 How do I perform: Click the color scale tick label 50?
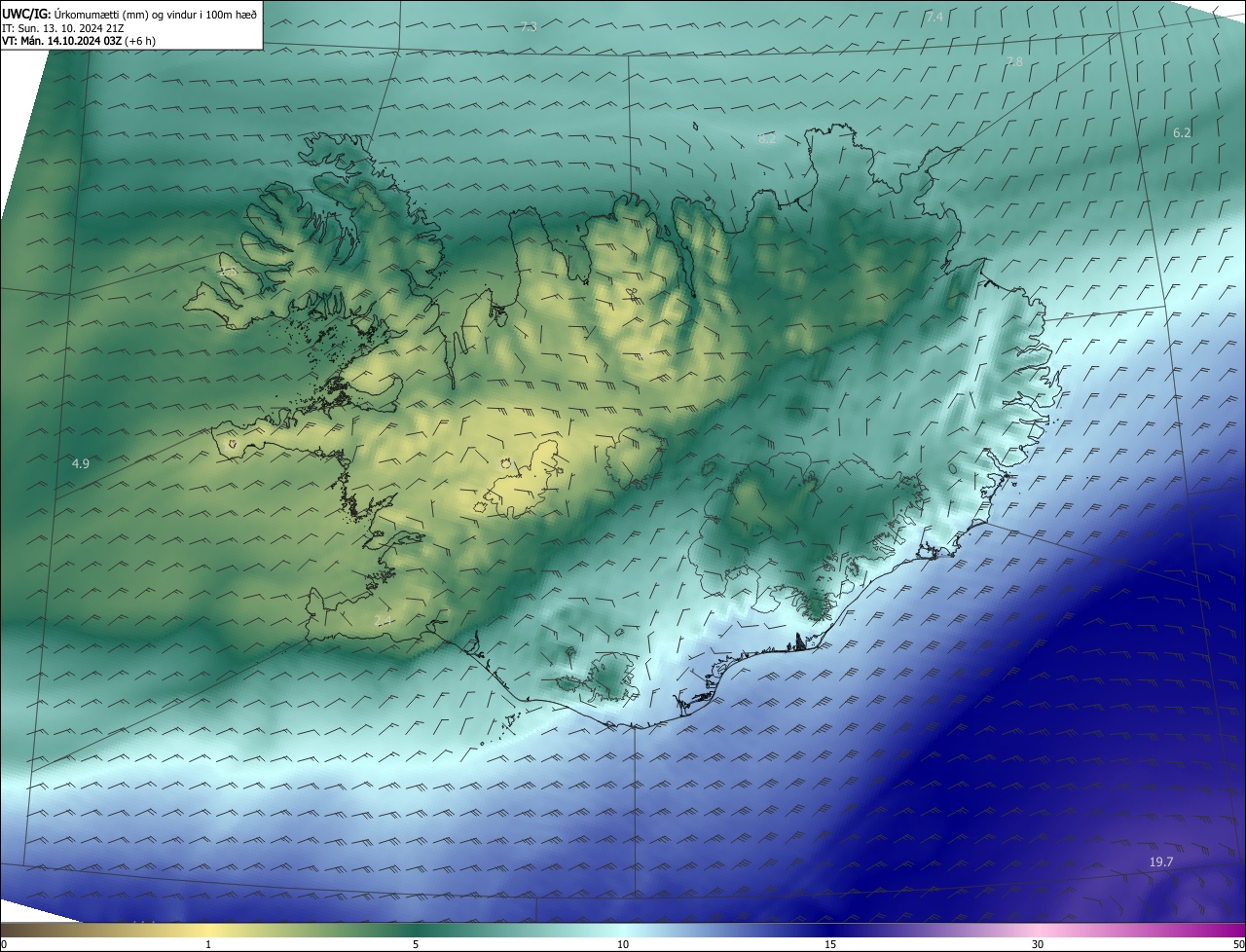(1238, 944)
